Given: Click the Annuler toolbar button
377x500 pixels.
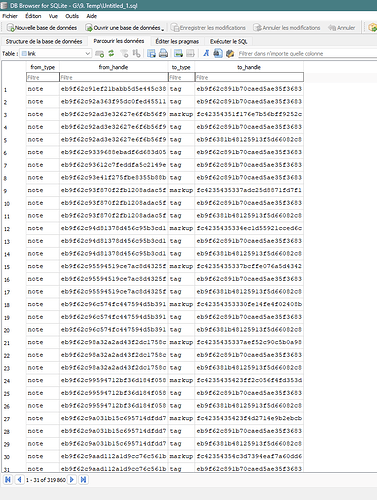Looking at the screenshot, I should coord(342,28).
